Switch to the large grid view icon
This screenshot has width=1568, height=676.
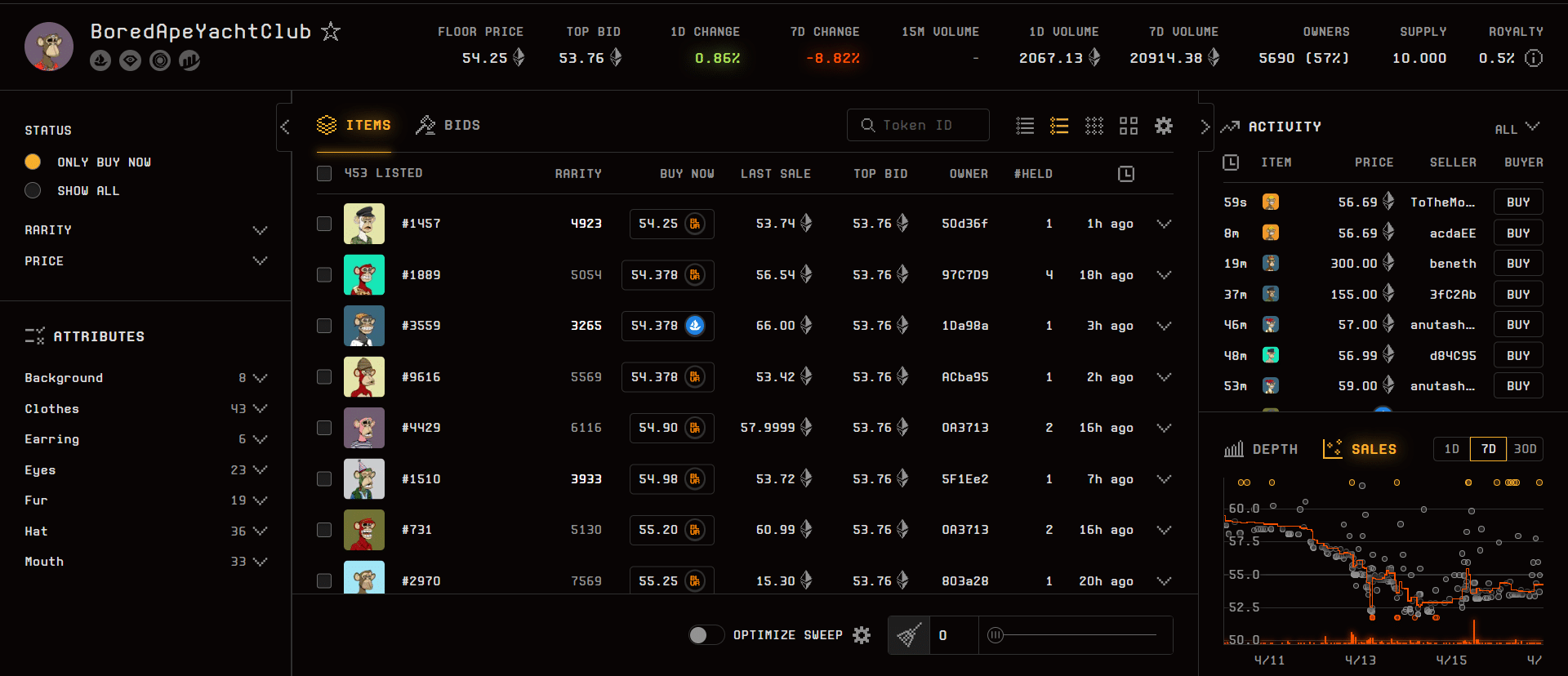[1129, 126]
